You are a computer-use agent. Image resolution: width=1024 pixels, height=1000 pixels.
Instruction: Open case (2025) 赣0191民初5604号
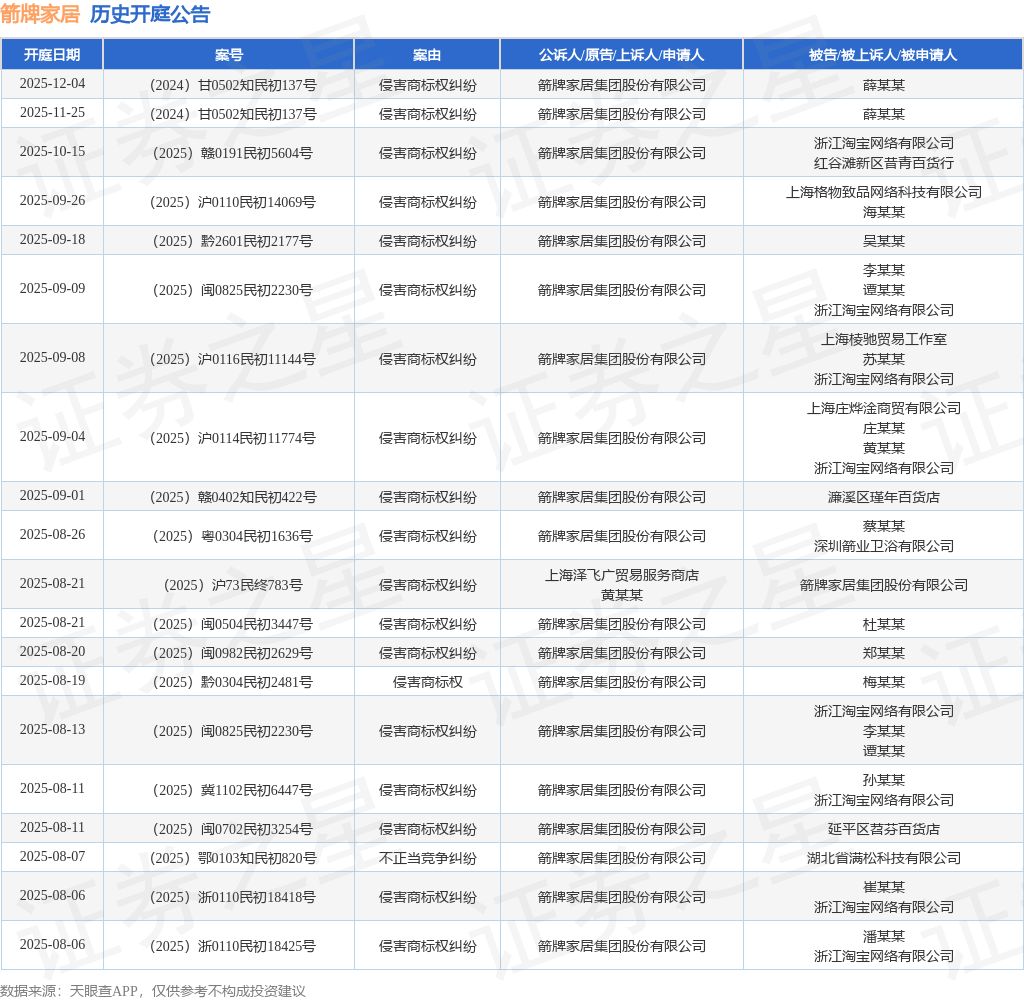[x=232, y=153]
